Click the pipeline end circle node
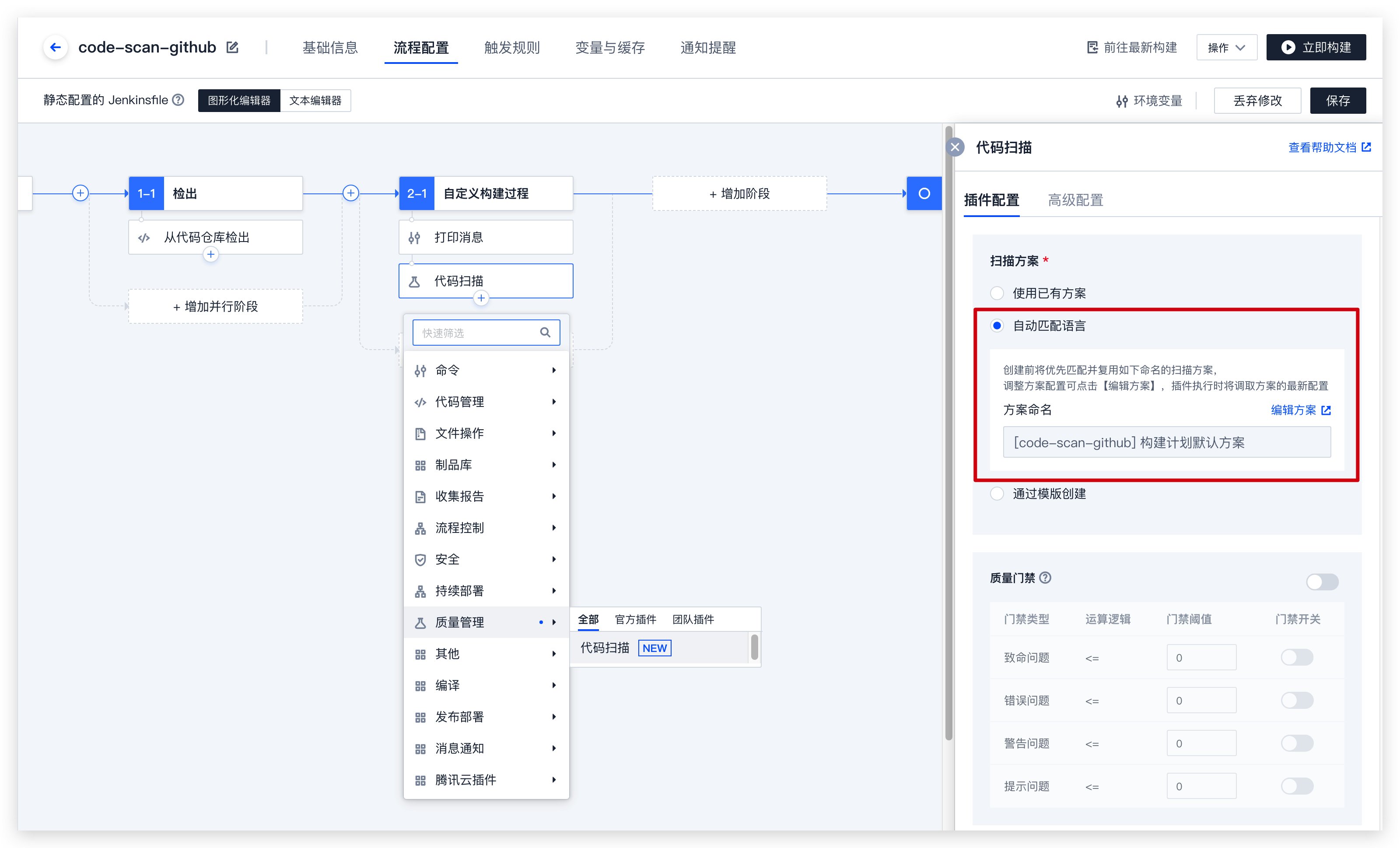1400x848 pixels. pos(924,193)
